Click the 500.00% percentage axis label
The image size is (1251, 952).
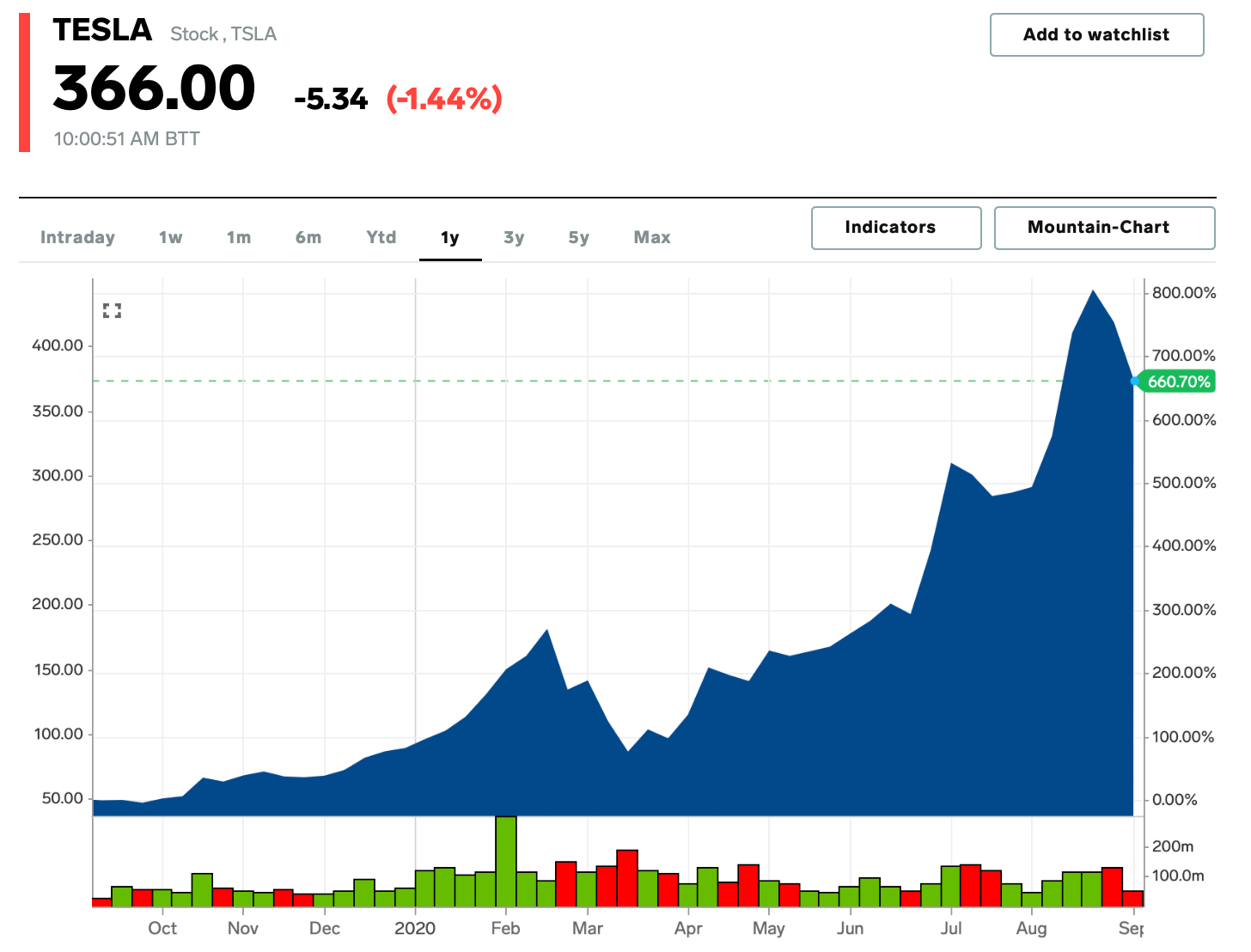point(1184,483)
